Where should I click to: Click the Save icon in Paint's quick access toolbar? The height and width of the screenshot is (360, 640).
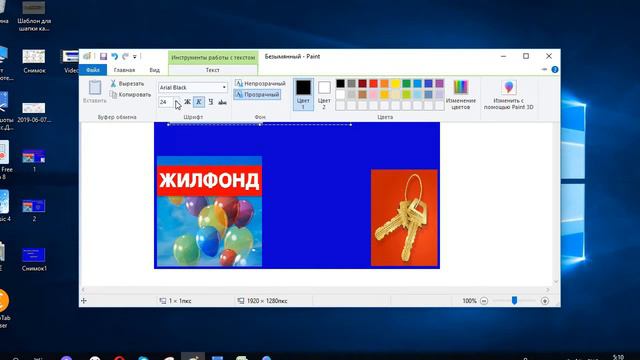click(103, 56)
